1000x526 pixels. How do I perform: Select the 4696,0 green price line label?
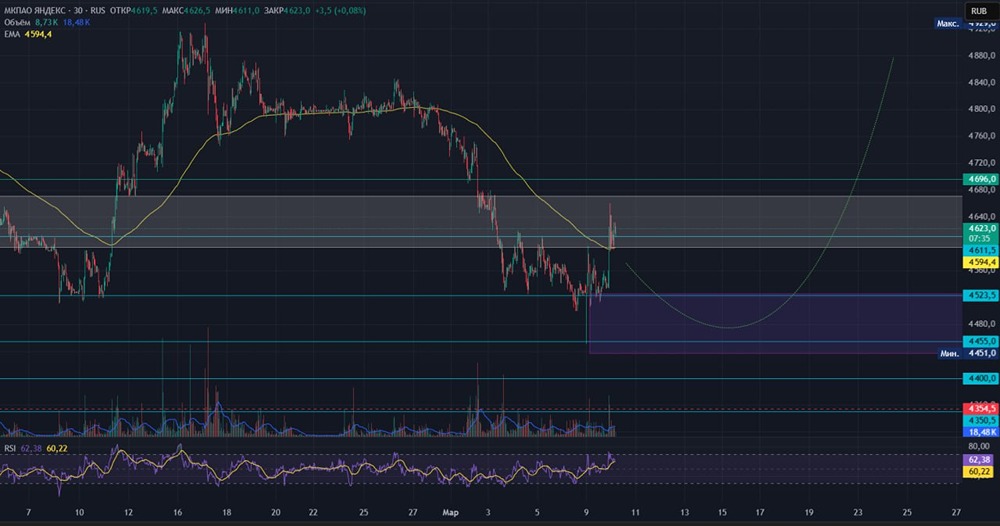click(980, 180)
